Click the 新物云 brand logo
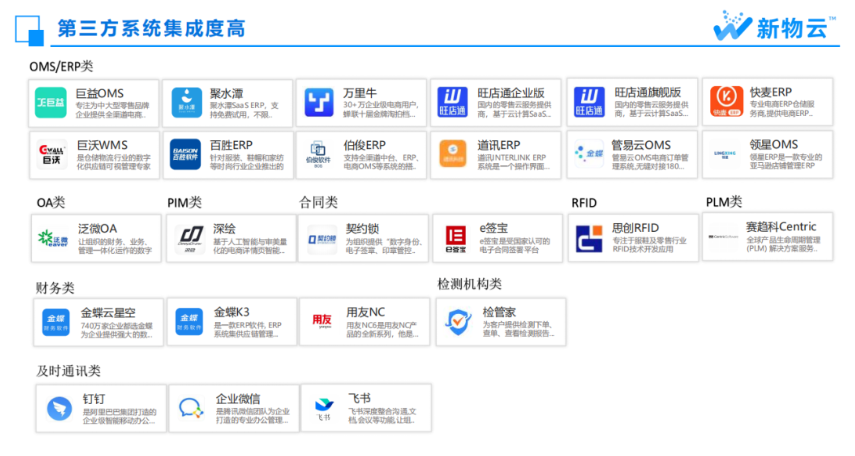855x456 pixels. tap(774, 26)
